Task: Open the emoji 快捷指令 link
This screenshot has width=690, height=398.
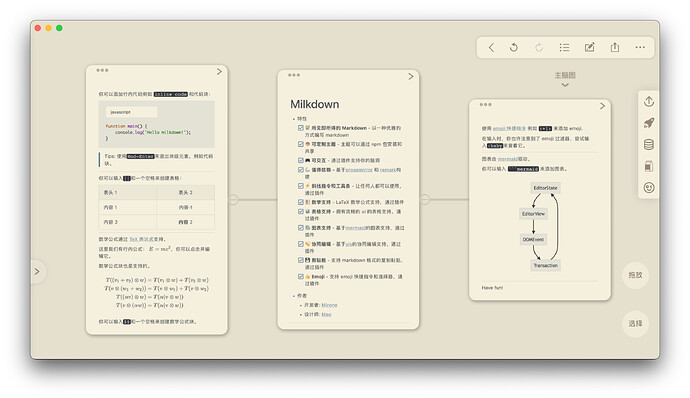Action: [509, 129]
